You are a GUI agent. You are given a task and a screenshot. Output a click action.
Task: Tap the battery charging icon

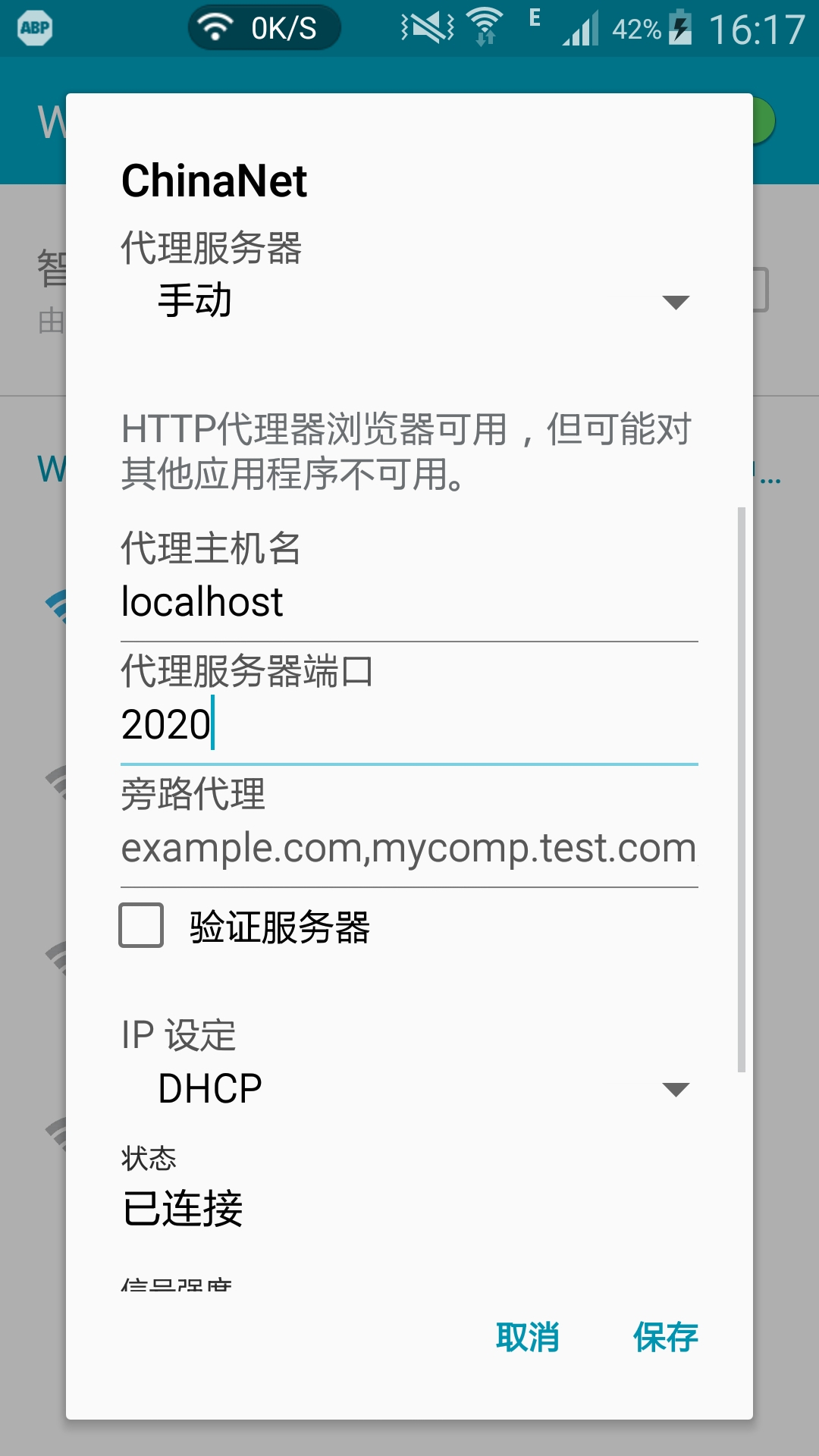680,27
